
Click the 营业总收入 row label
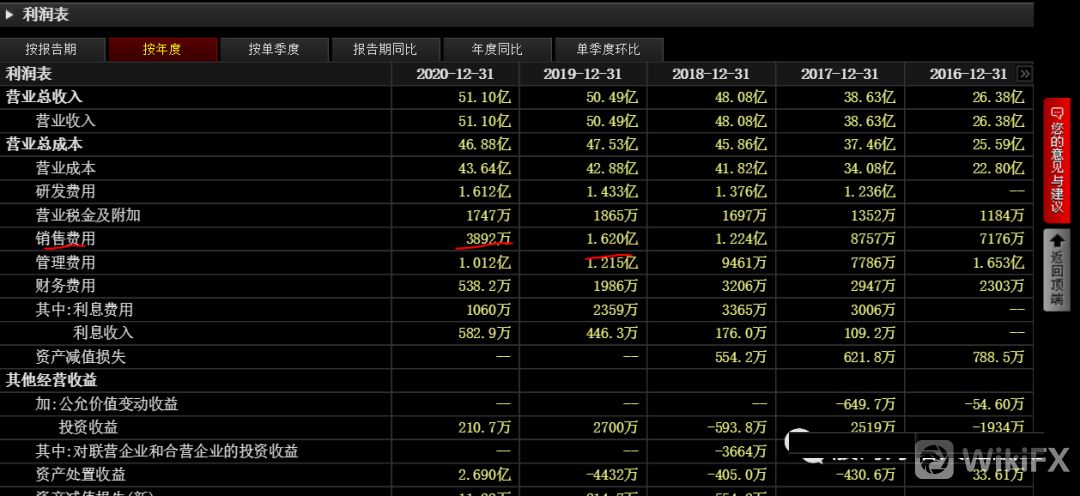[x=44, y=97]
